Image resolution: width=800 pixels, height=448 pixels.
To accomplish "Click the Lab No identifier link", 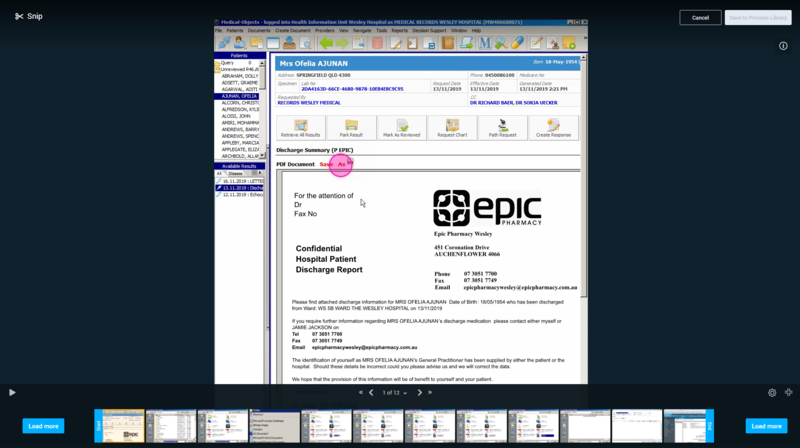I will tap(352, 89).
